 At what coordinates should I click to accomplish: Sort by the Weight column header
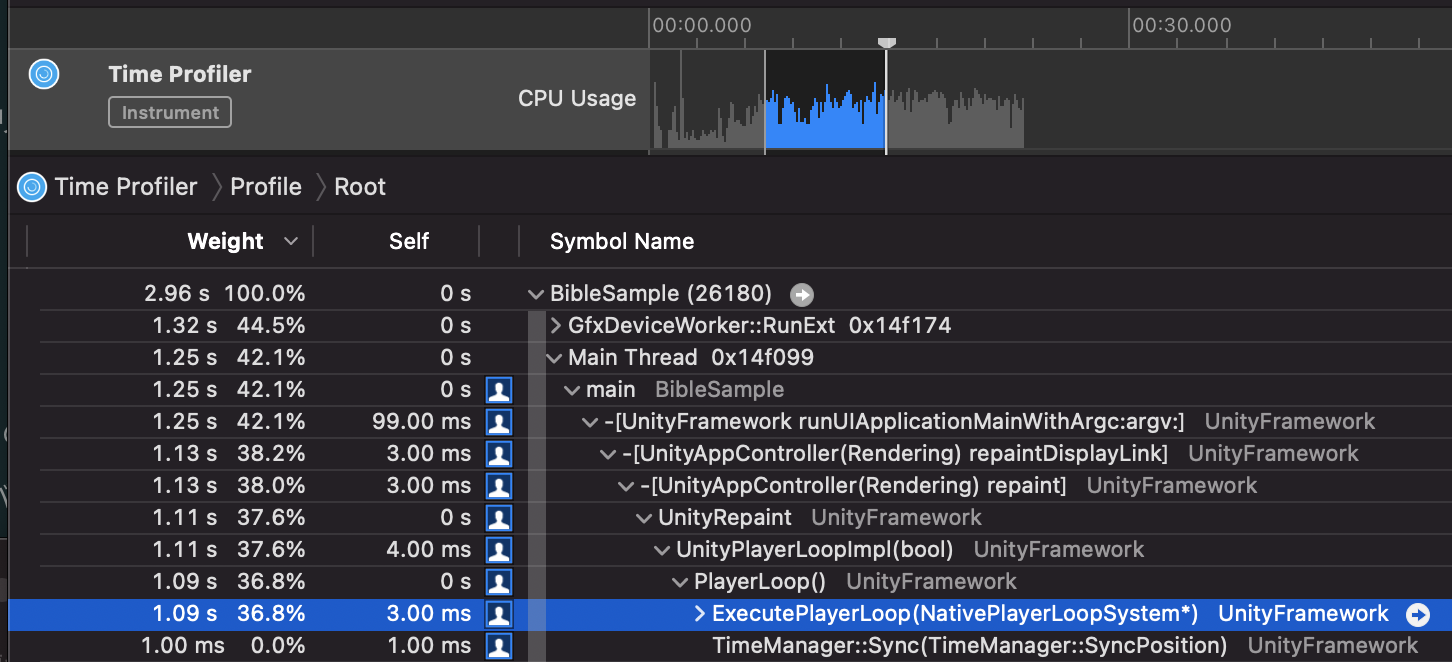click(x=226, y=241)
